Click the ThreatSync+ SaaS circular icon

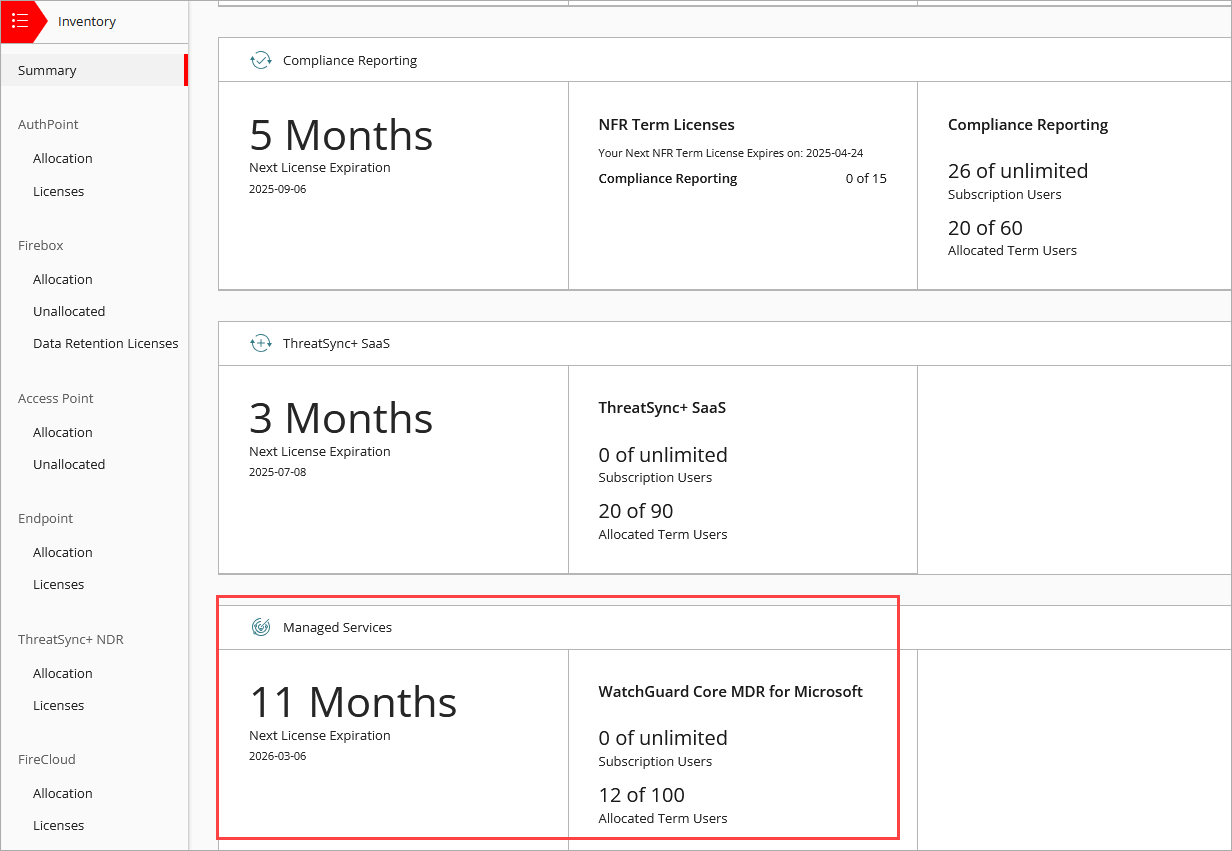261,342
